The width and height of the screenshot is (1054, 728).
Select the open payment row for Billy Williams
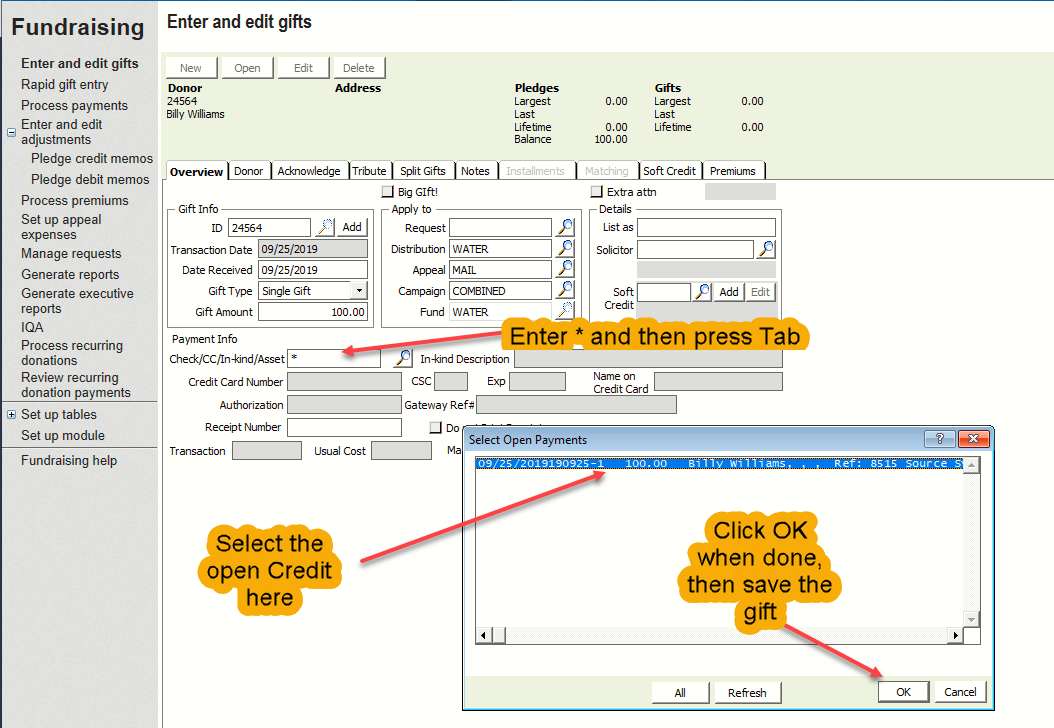720,464
